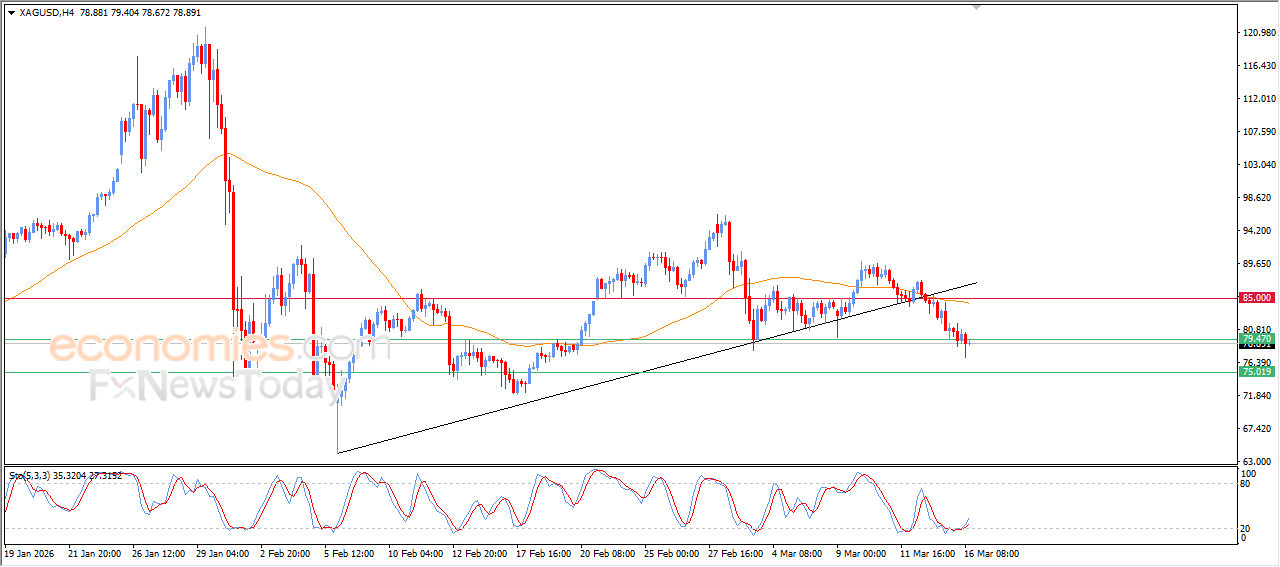Select the green 79.470 price label

tap(1256, 339)
